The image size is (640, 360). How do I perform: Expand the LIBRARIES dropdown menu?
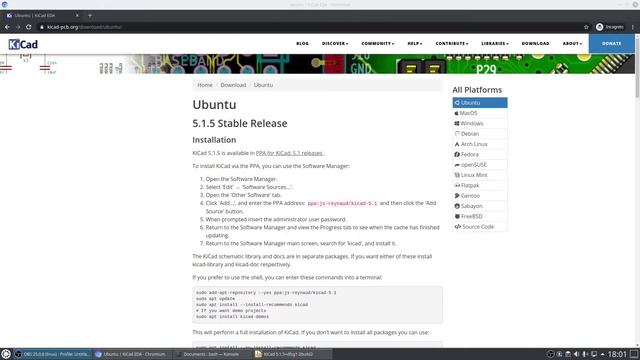tap(495, 43)
